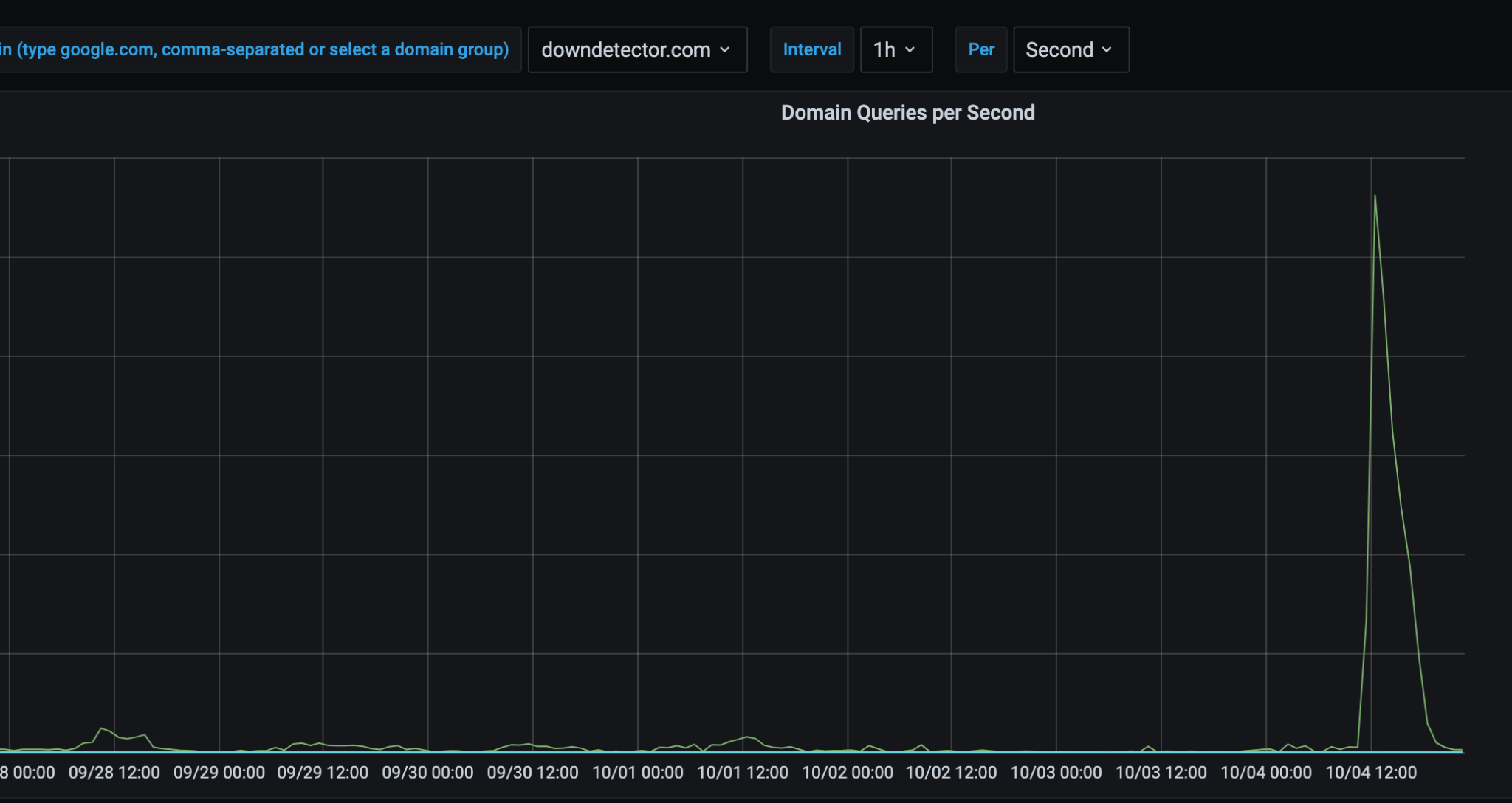Click the 10/04 00:00 axis label
This screenshot has width=1512, height=803.
1266,773
